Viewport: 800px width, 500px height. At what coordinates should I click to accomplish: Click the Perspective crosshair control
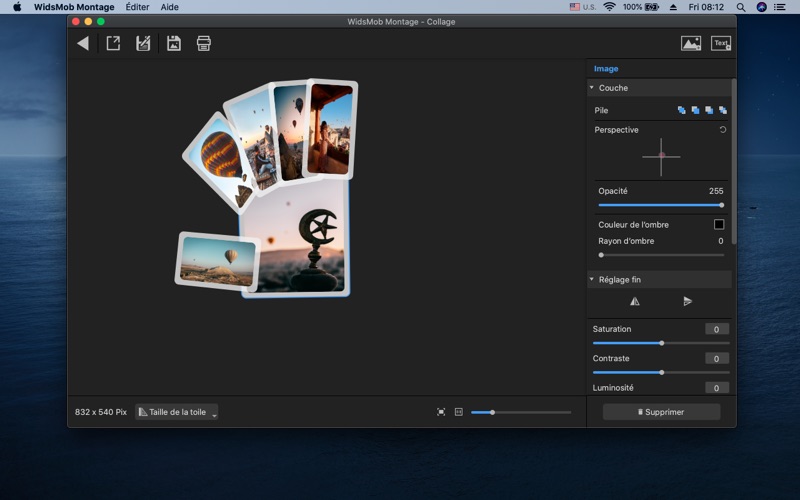tap(661, 157)
